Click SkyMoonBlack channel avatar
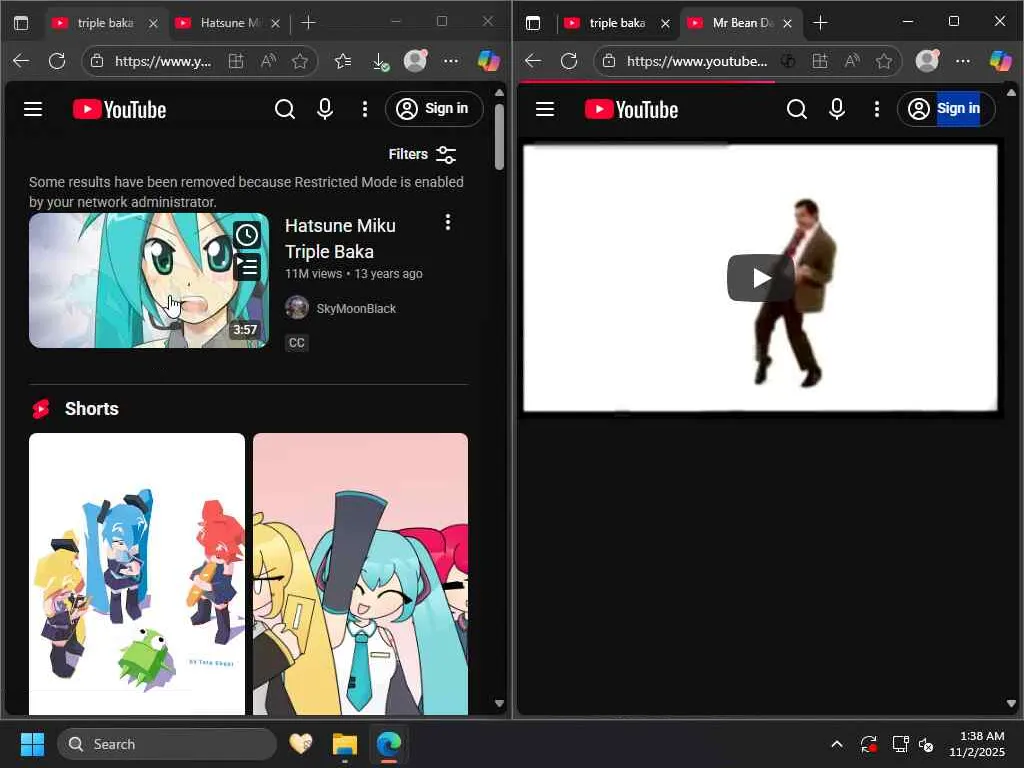 (x=297, y=307)
